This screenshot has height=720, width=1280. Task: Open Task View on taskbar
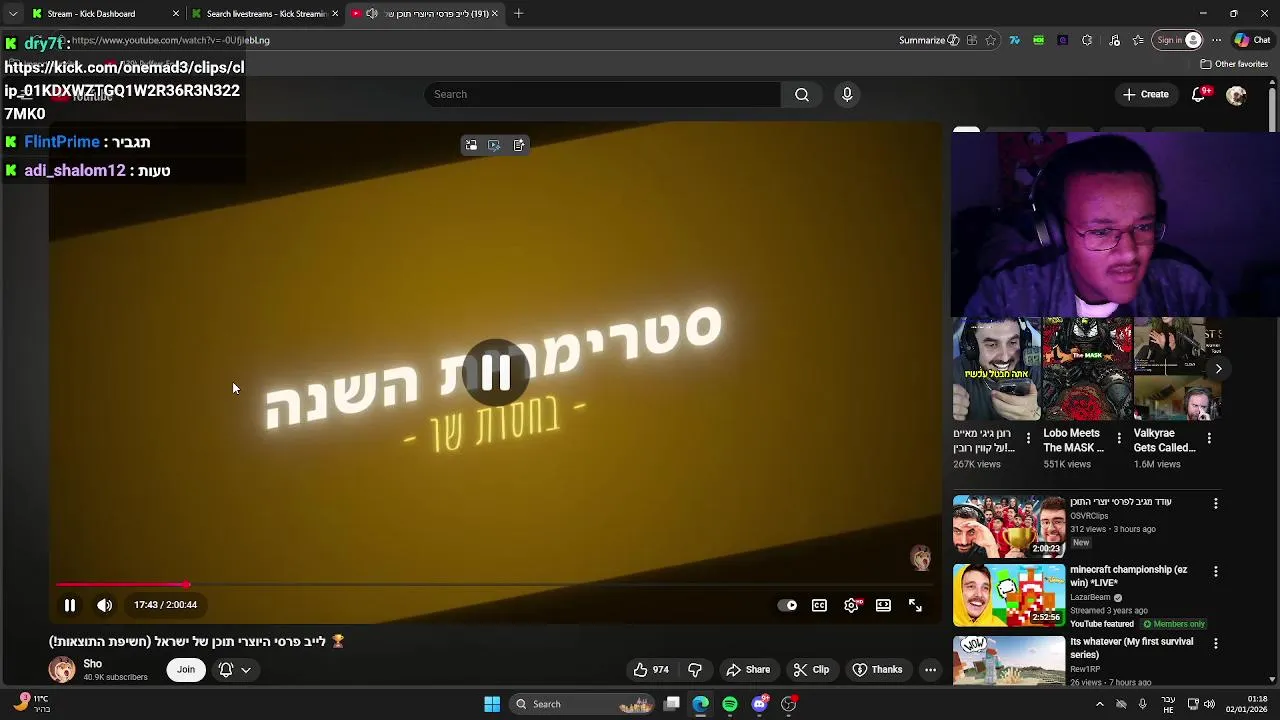[672, 704]
